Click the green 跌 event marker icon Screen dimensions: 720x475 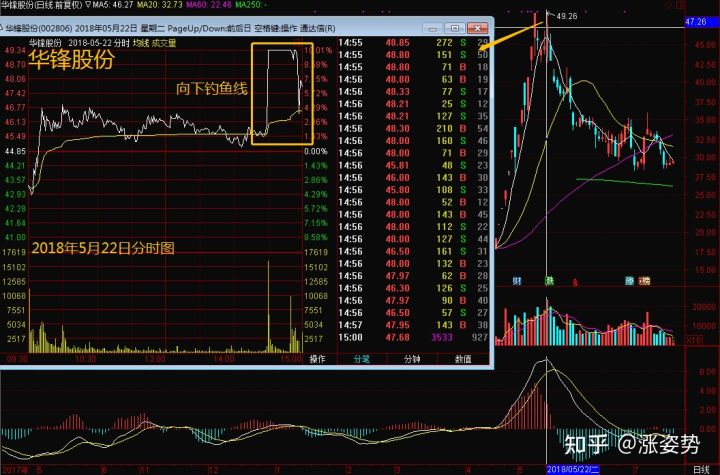pyautogui.click(x=549, y=281)
